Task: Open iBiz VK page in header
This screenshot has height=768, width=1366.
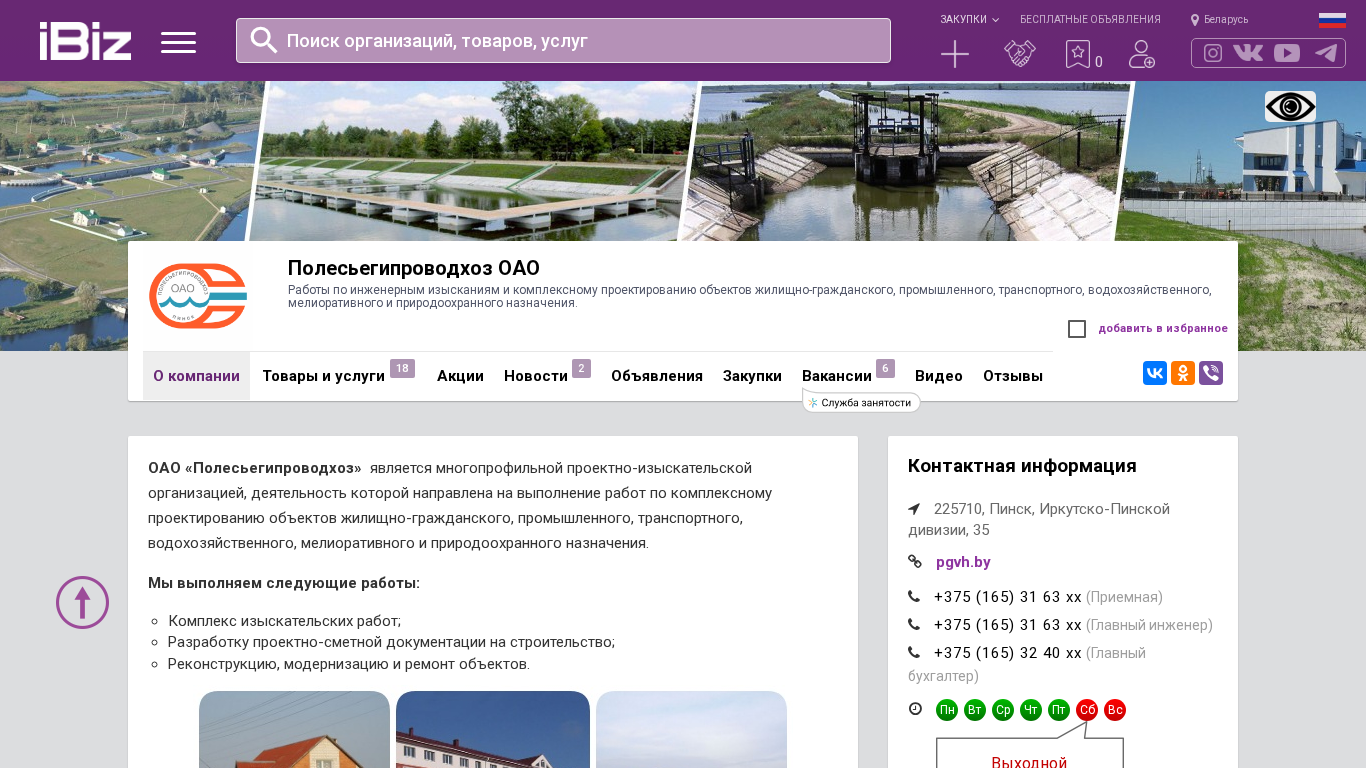Action: pos(1248,53)
